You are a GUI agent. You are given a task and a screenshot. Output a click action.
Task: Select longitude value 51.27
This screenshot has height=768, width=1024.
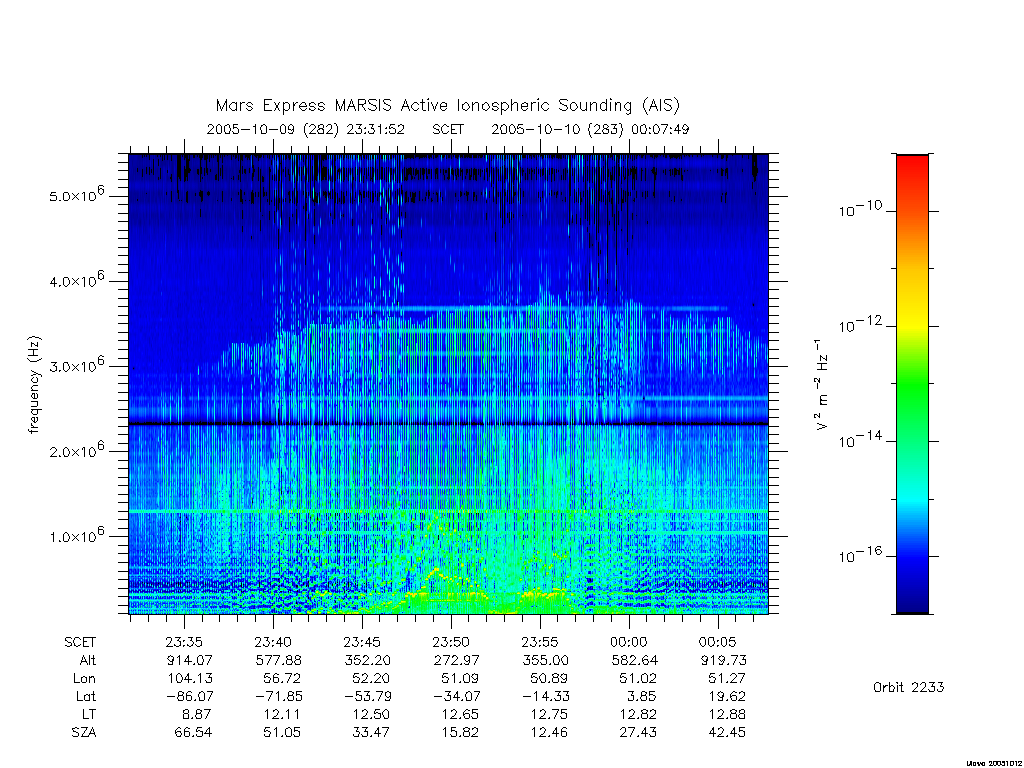pos(727,679)
